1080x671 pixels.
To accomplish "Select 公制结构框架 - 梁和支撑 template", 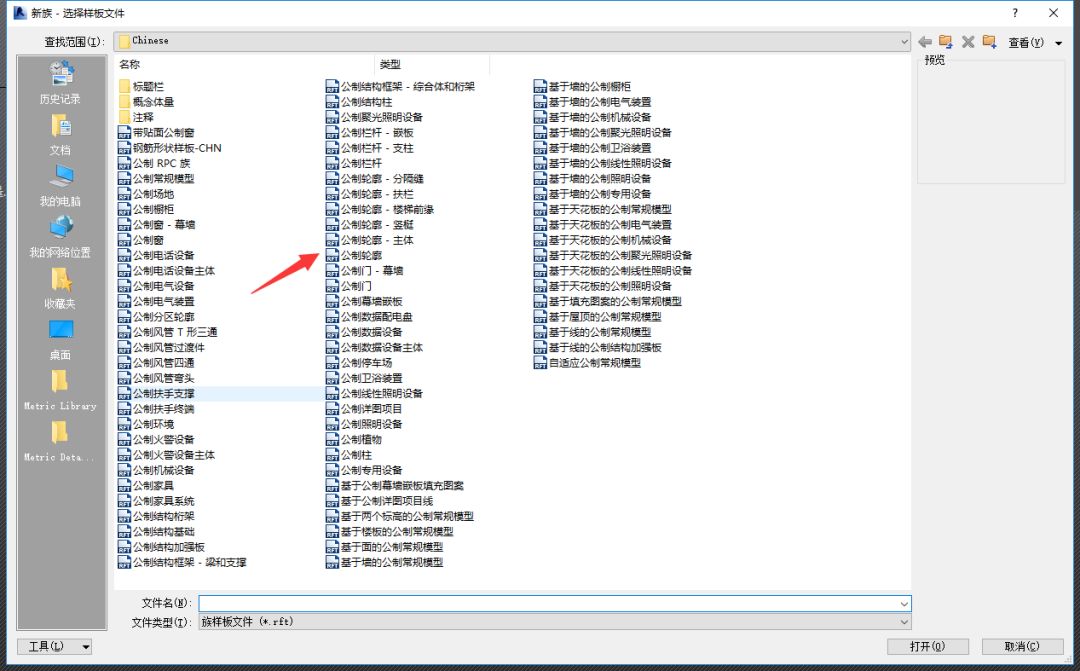I will [x=183, y=562].
